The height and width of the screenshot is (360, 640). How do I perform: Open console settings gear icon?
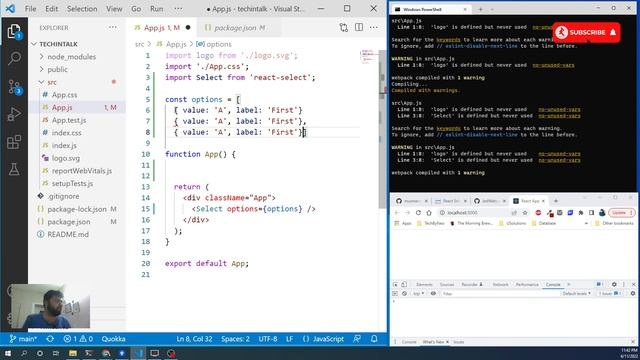(633, 293)
